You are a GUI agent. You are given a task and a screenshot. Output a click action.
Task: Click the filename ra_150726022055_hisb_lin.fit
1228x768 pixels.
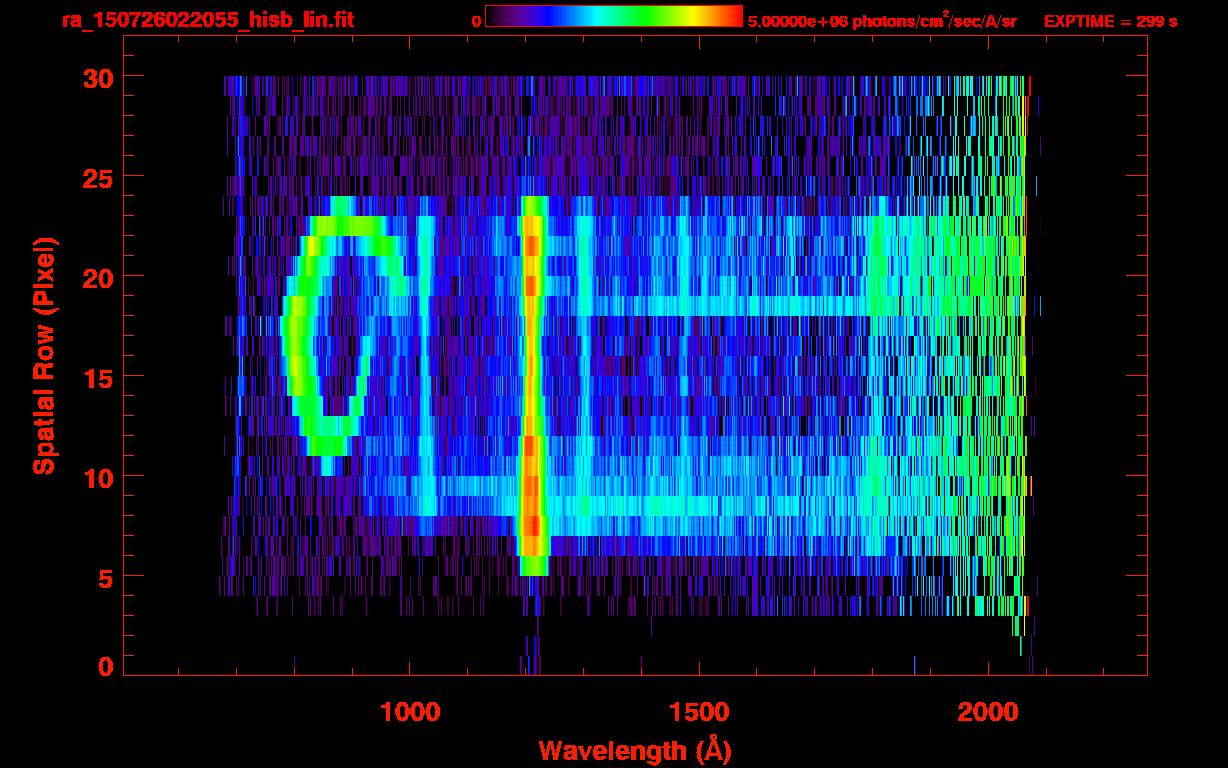pyautogui.click(x=207, y=20)
